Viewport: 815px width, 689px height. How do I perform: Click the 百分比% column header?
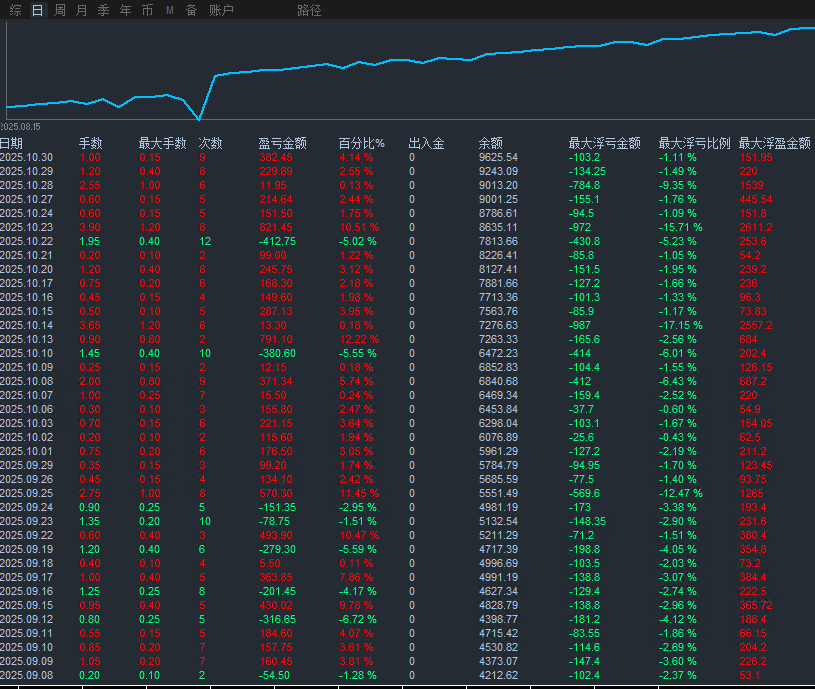363,141
